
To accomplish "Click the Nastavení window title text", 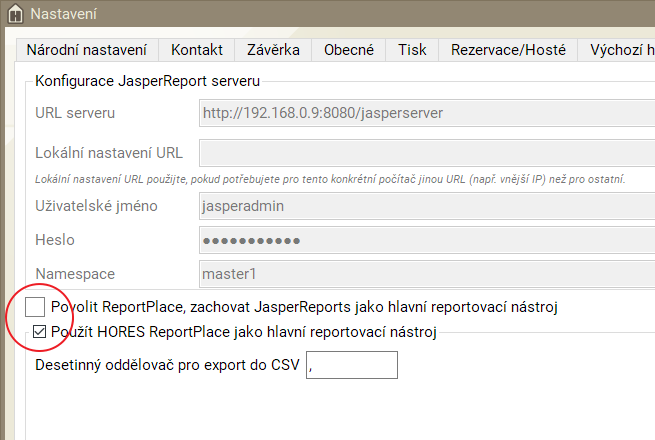I will coord(64,14).
